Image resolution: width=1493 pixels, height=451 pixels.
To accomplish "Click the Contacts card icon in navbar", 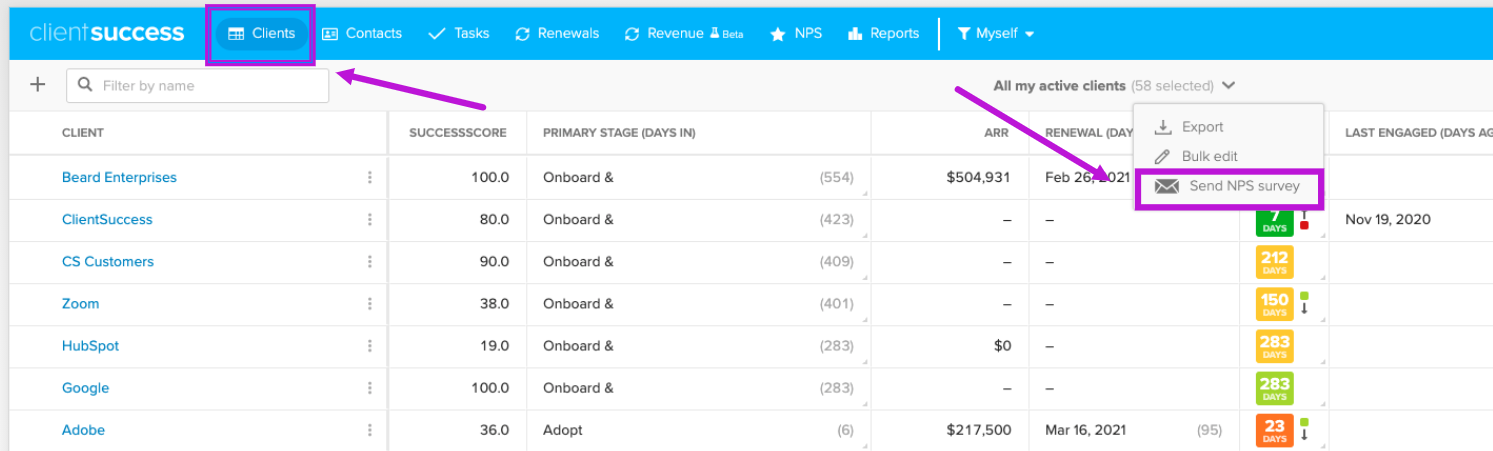I will pyautogui.click(x=330, y=33).
